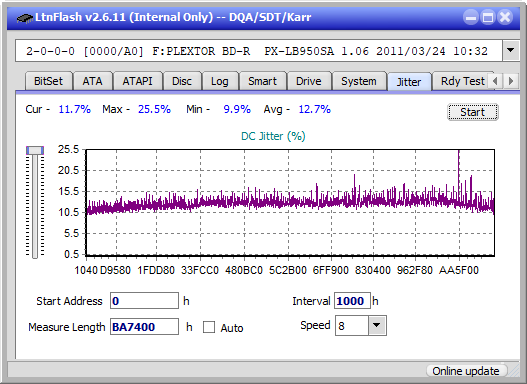The width and height of the screenshot is (527, 384).
Task: Enable the Auto measure length checkbox
Action: tap(209, 327)
